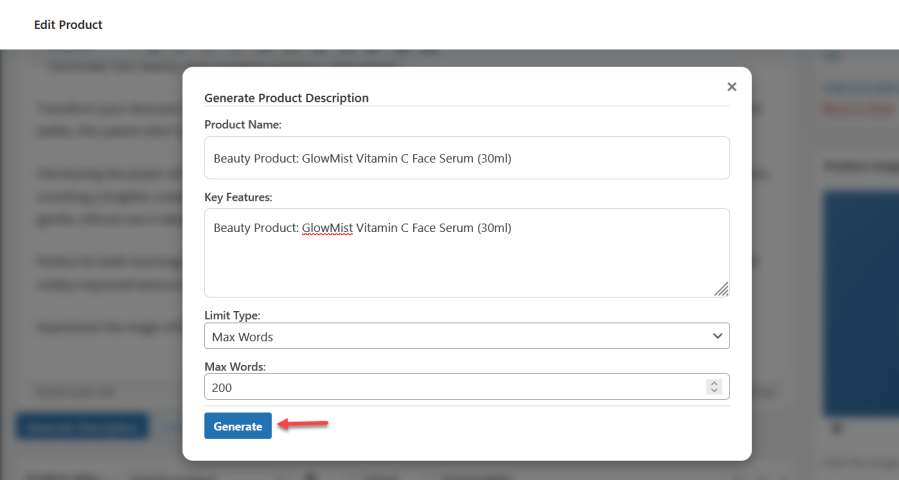Click the Edit Product page heading
Image resolution: width=899 pixels, height=480 pixels.
click(x=68, y=25)
